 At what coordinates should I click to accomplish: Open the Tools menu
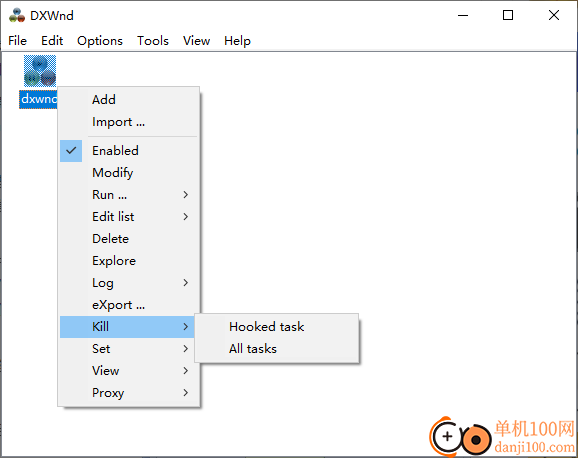(x=153, y=41)
